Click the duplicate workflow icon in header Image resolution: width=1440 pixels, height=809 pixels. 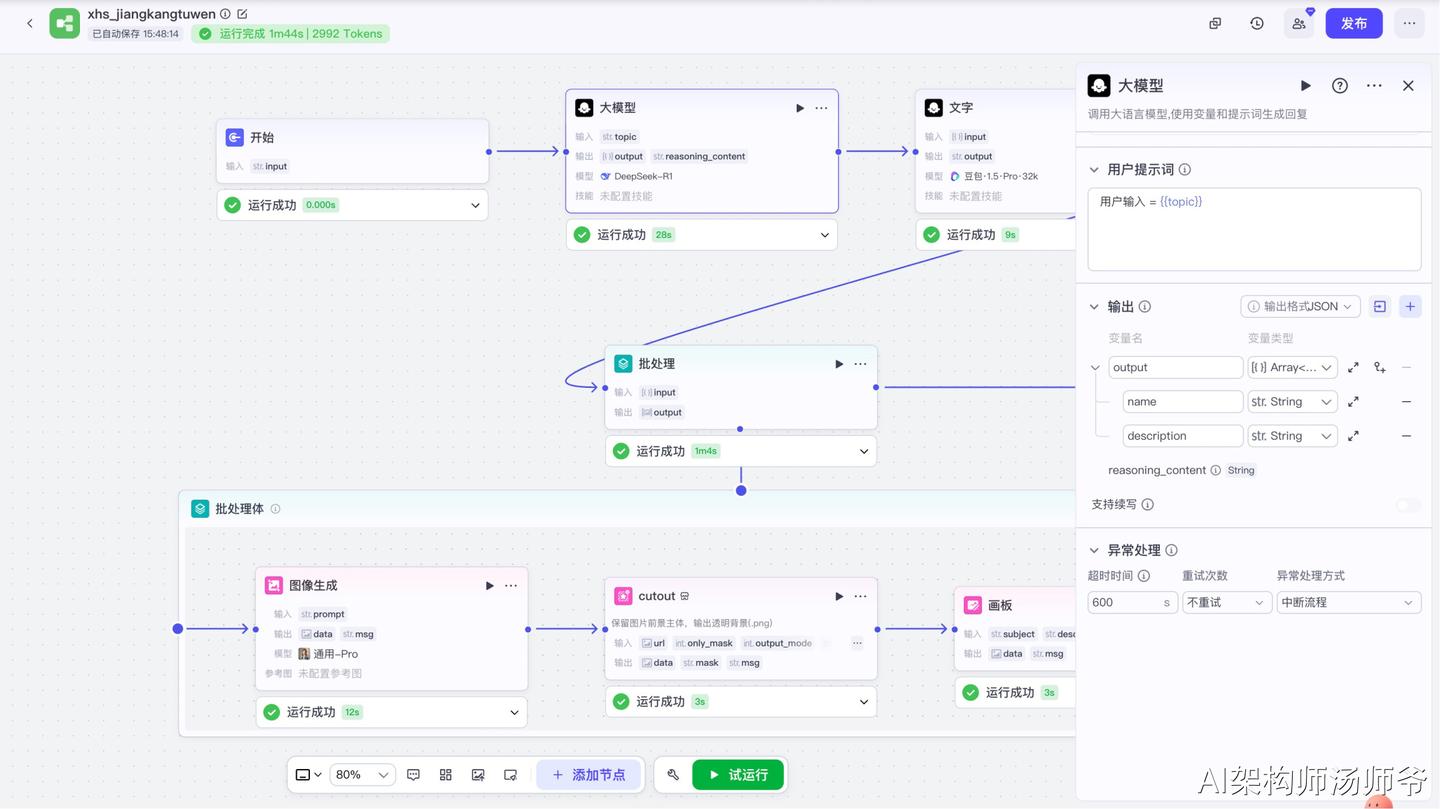point(1215,23)
